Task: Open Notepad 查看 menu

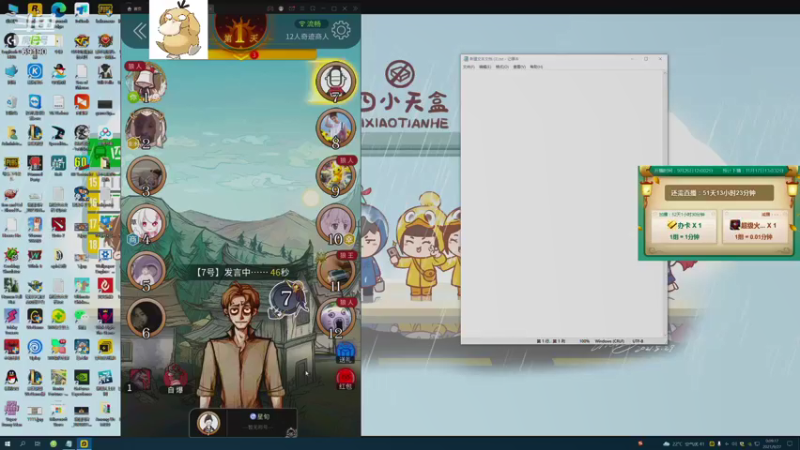Action: (519, 67)
